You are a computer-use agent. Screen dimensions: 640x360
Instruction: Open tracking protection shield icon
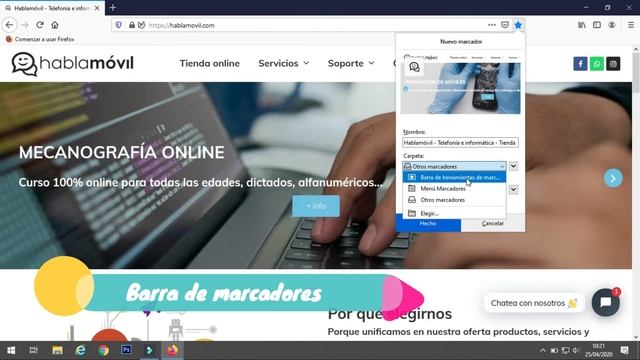pos(118,25)
